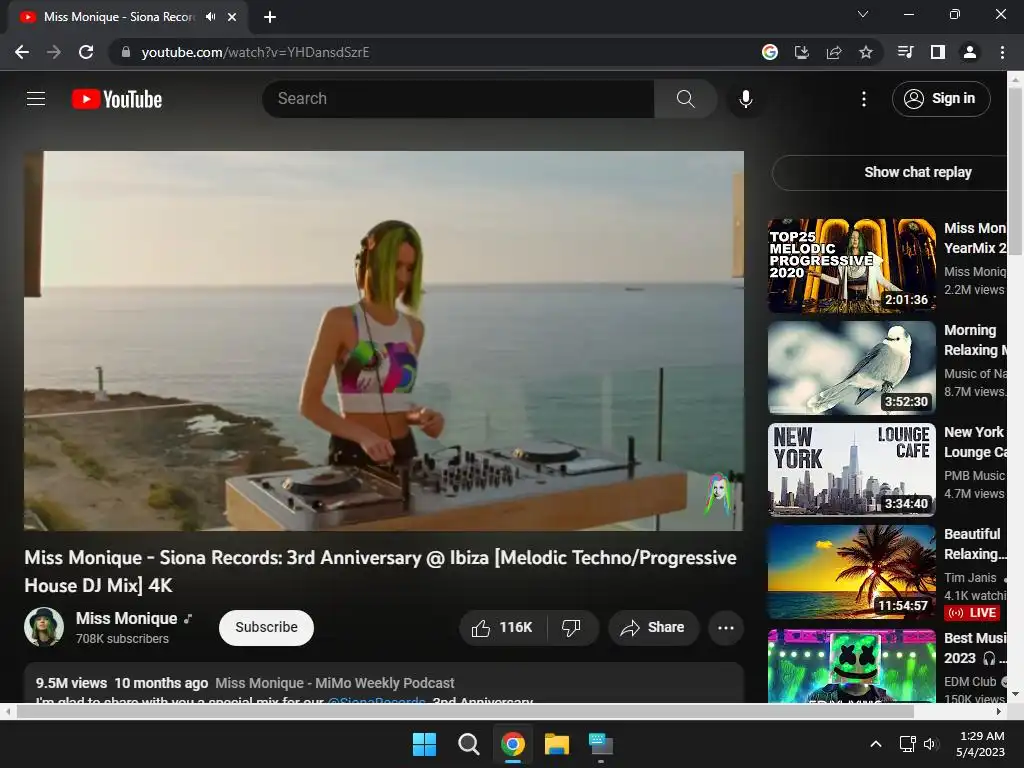
Task: Go back with the browser back arrow
Action: click(22, 52)
